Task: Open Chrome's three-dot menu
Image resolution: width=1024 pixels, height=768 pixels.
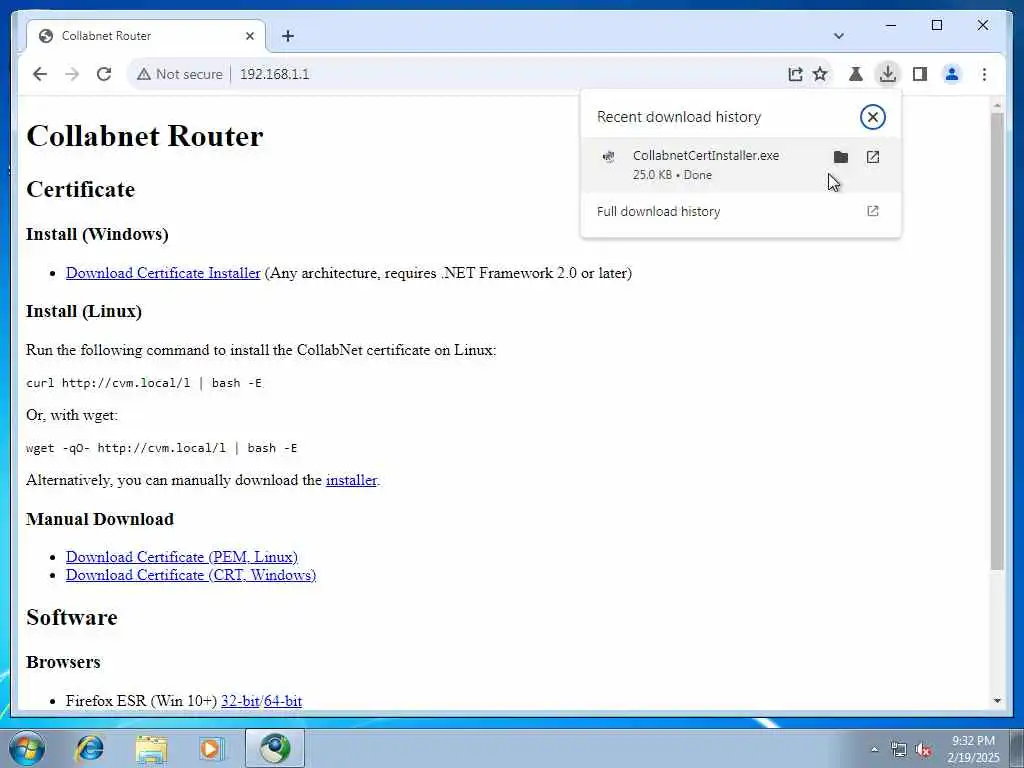Action: [x=984, y=74]
